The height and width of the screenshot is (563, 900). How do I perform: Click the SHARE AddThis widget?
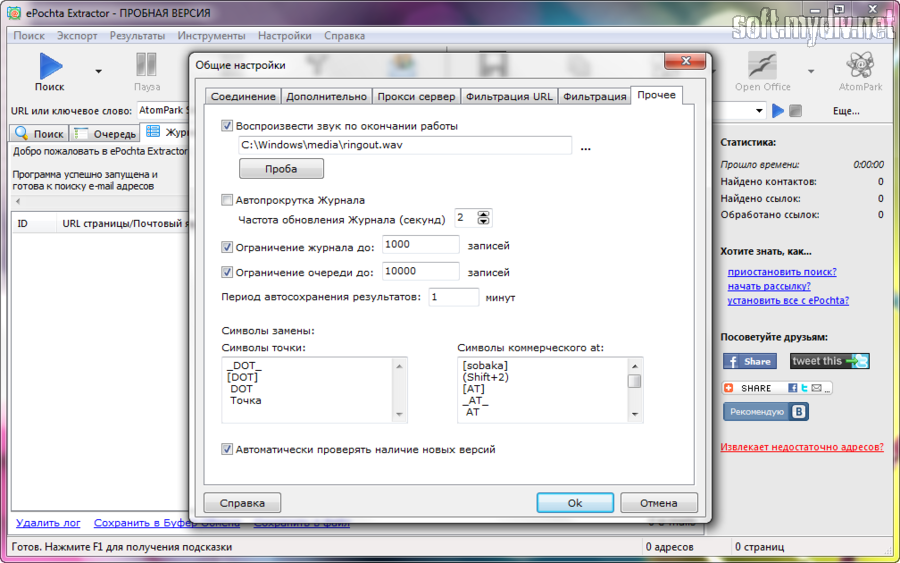coord(777,388)
